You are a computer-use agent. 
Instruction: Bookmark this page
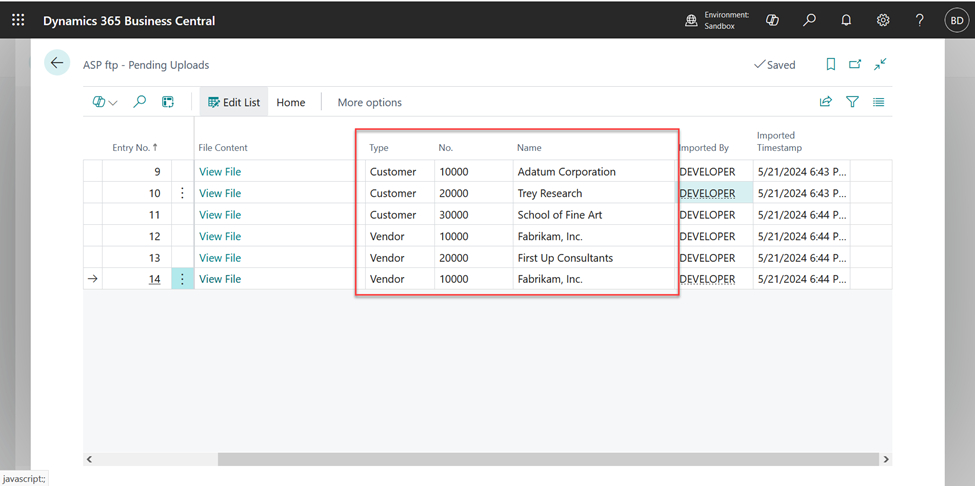830,65
